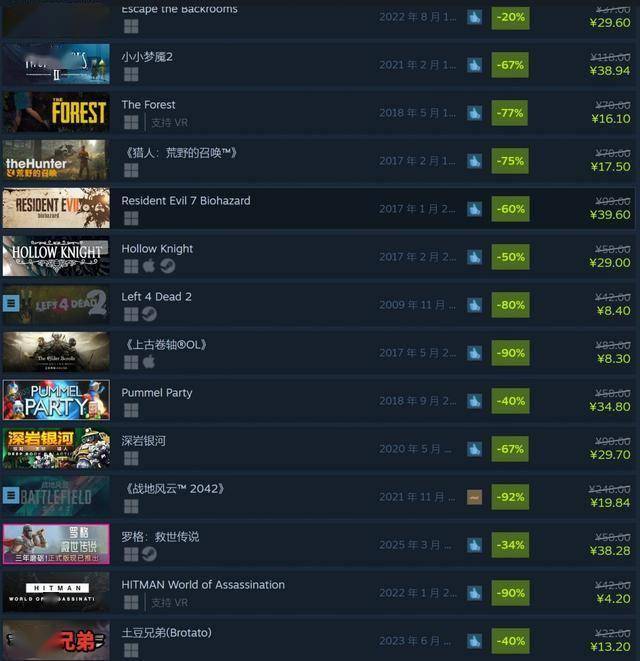The image size is (640, 661).
Task: Click the Windows icon under Resident Evil 7 Biohazard
Action: pos(131,218)
